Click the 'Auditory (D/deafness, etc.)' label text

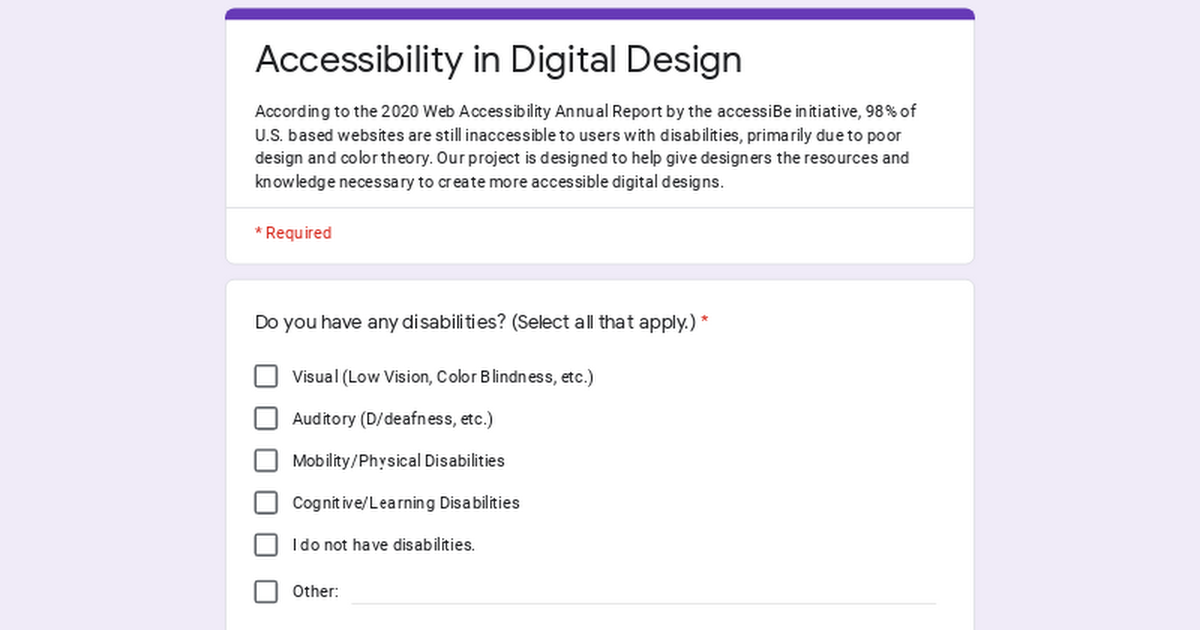[393, 419]
